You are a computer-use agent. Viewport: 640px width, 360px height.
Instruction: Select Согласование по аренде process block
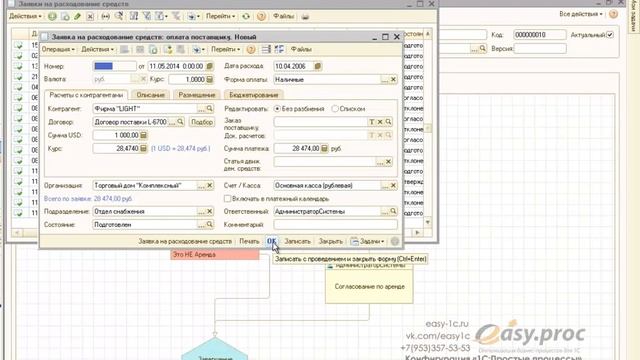tap(369, 287)
